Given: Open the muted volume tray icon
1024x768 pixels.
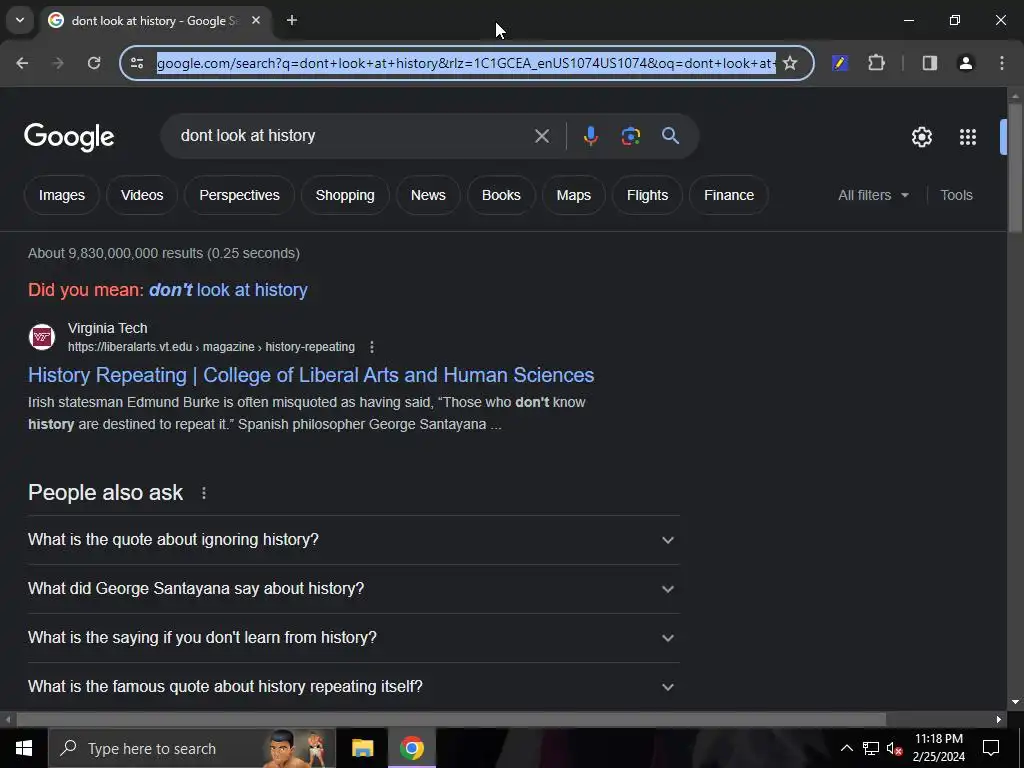Looking at the screenshot, I should tap(894, 748).
